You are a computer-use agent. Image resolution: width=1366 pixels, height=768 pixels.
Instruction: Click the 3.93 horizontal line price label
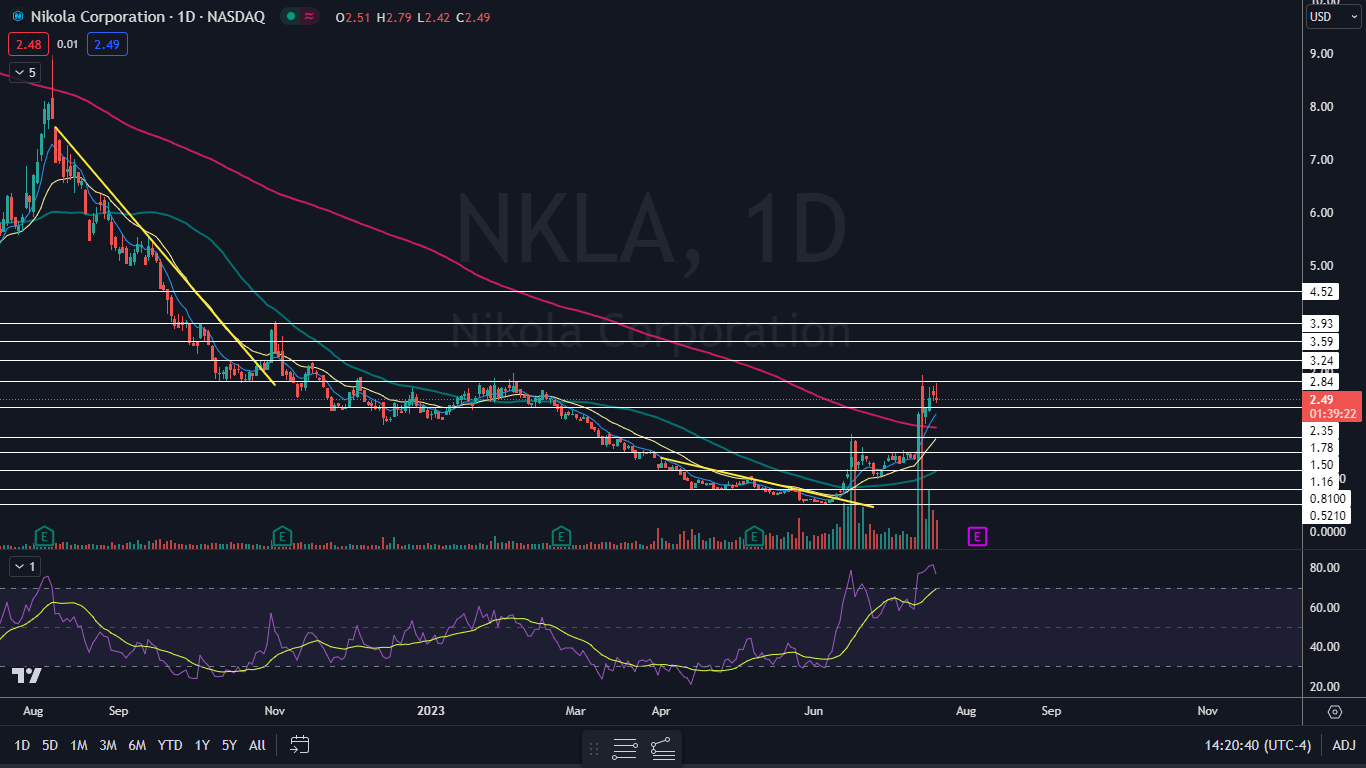pos(1320,324)
